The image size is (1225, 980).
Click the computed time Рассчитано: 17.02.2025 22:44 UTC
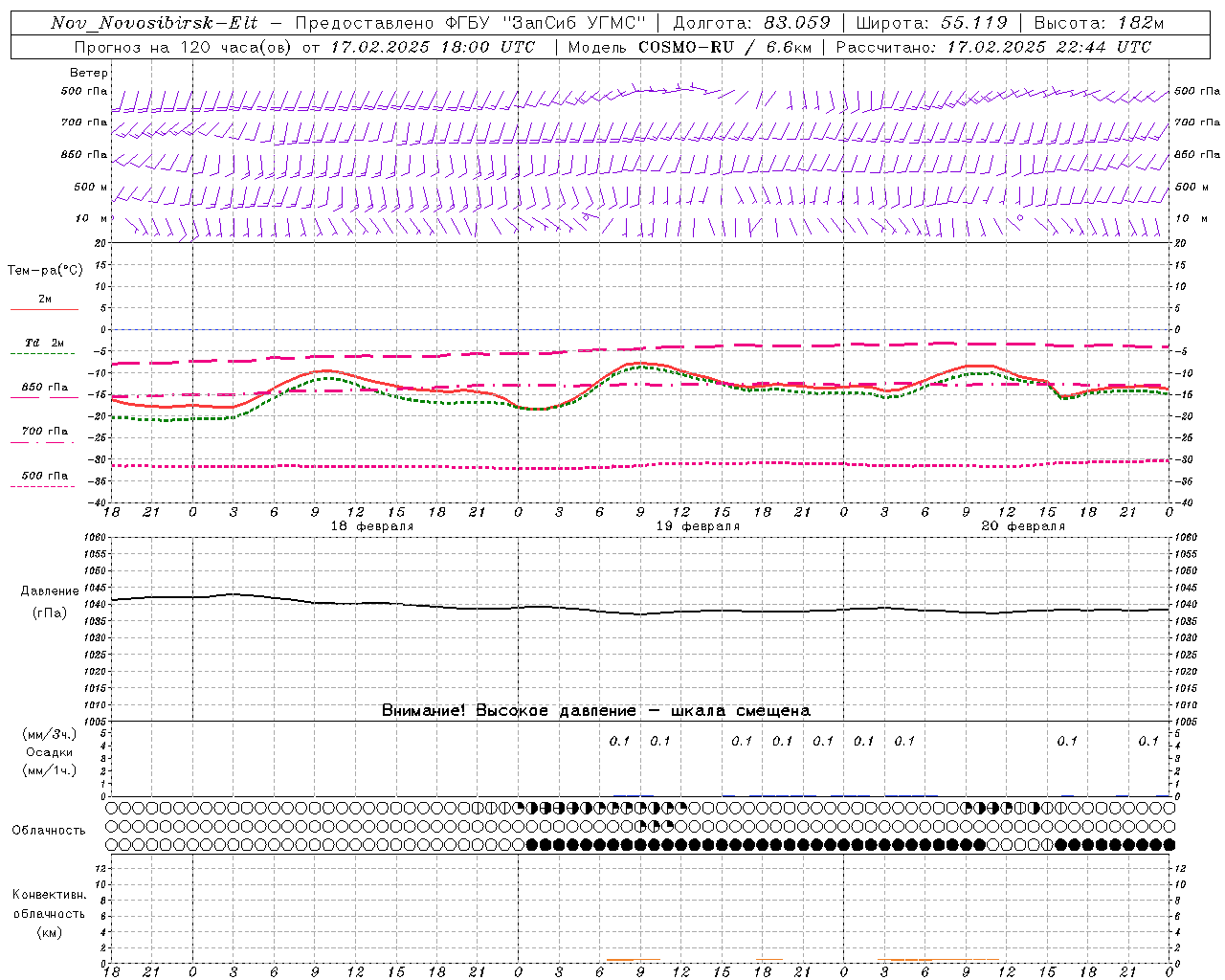tap(993, 47)
